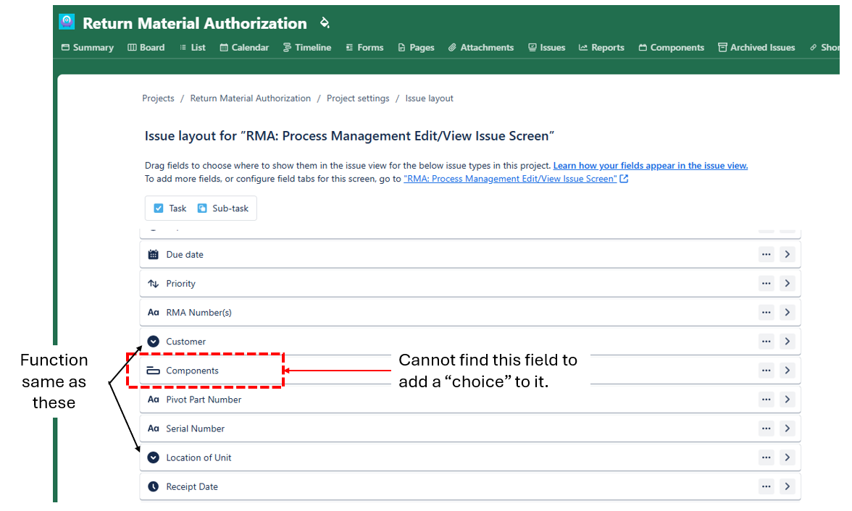Click the Projects breadcrumb link
This screenshot has height=511, width=852.
pos(158,98)
